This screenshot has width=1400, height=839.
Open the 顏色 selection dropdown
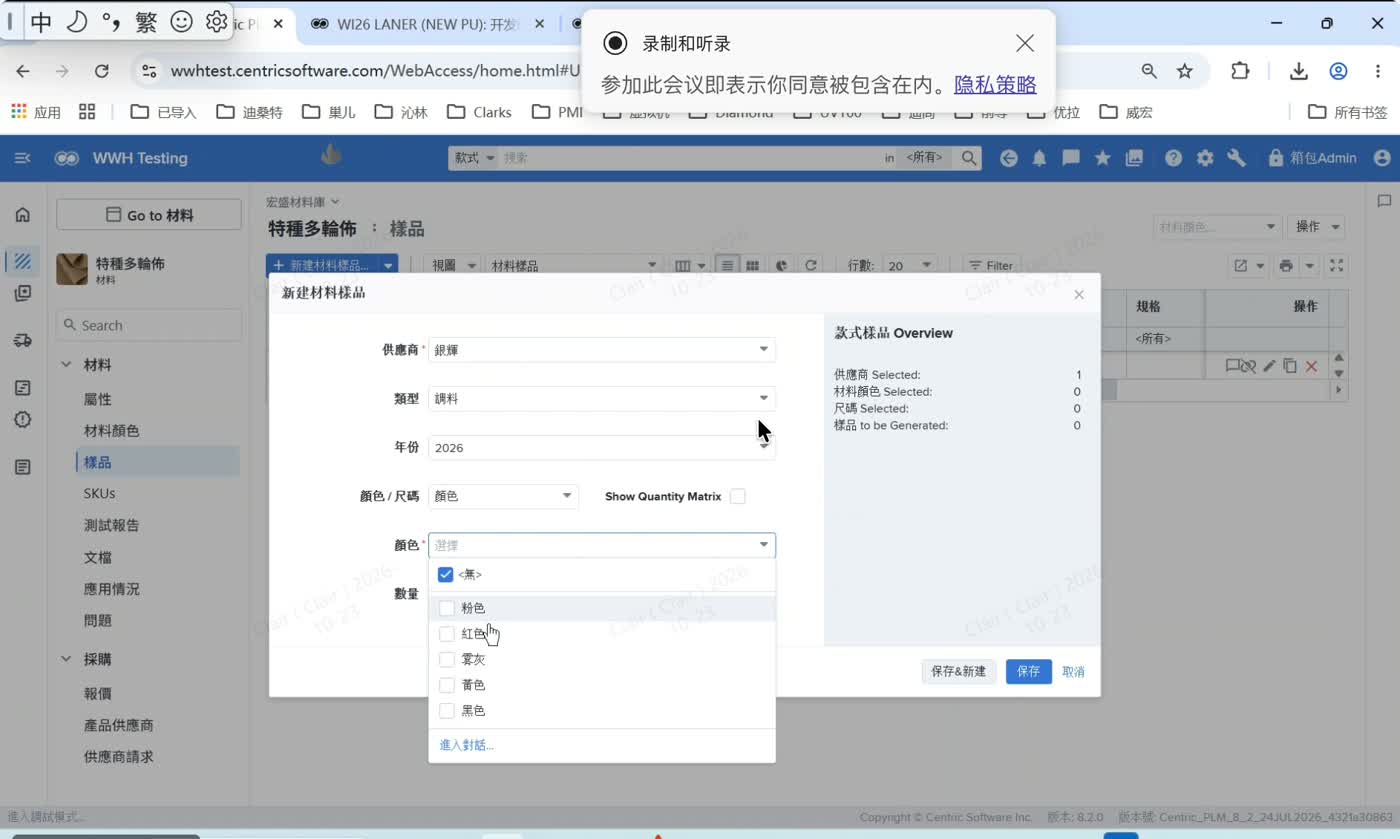point(602,545)
